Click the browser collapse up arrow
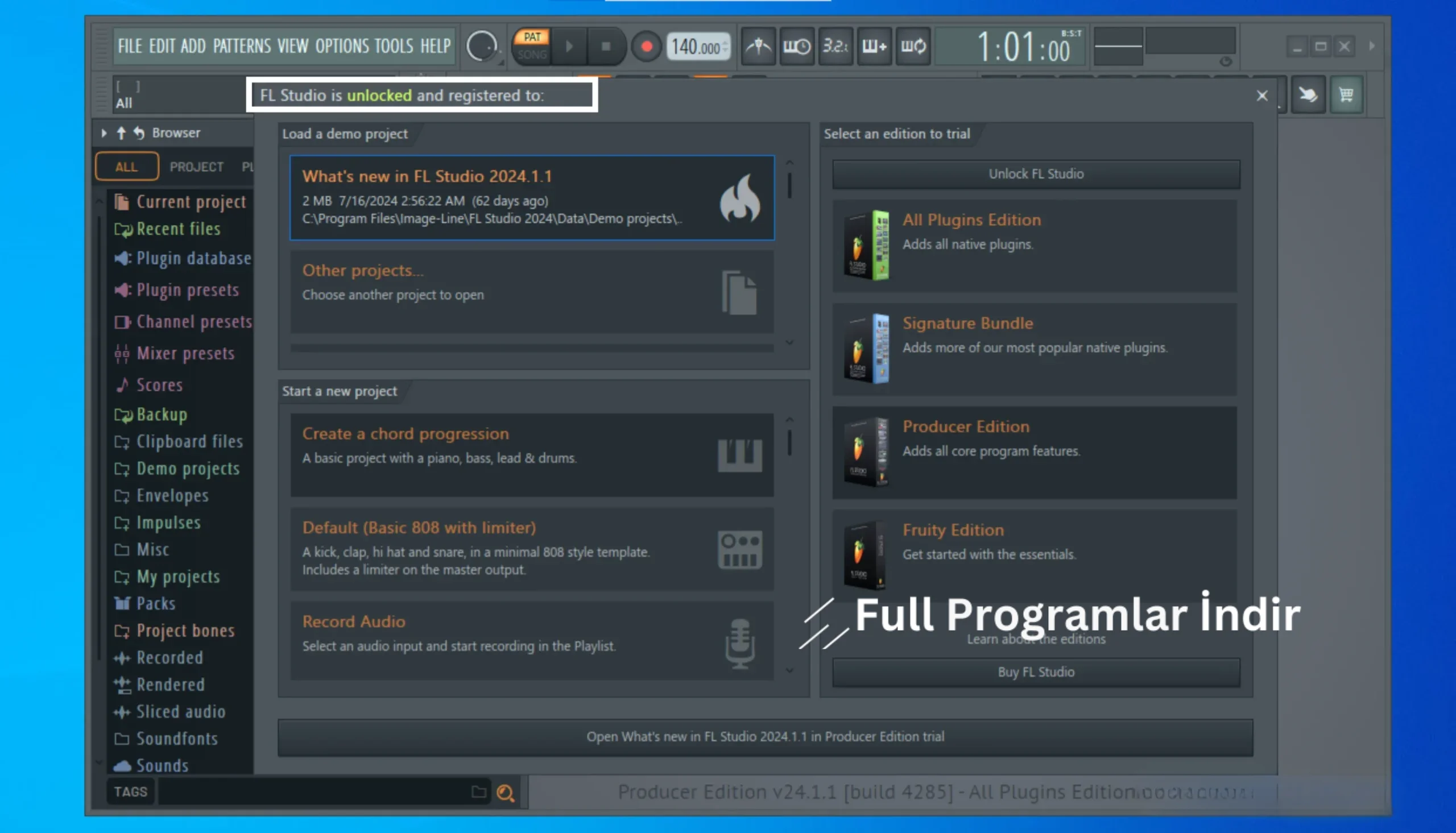Screen dimensions: 1456x833 pyautogui.click(x=121, y=132)
